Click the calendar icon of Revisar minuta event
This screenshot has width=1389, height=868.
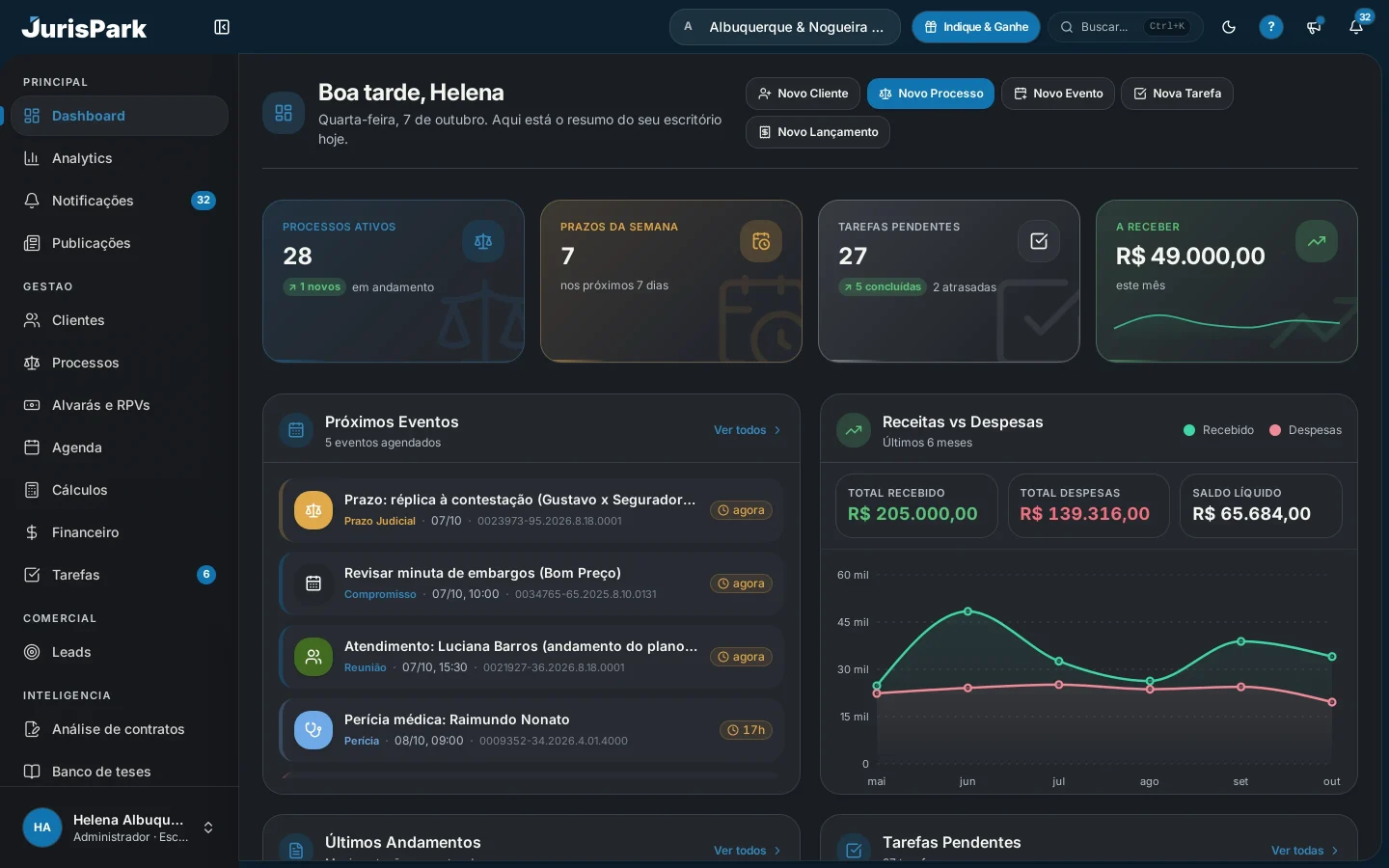pyautogui.click(x=313, y=583)
